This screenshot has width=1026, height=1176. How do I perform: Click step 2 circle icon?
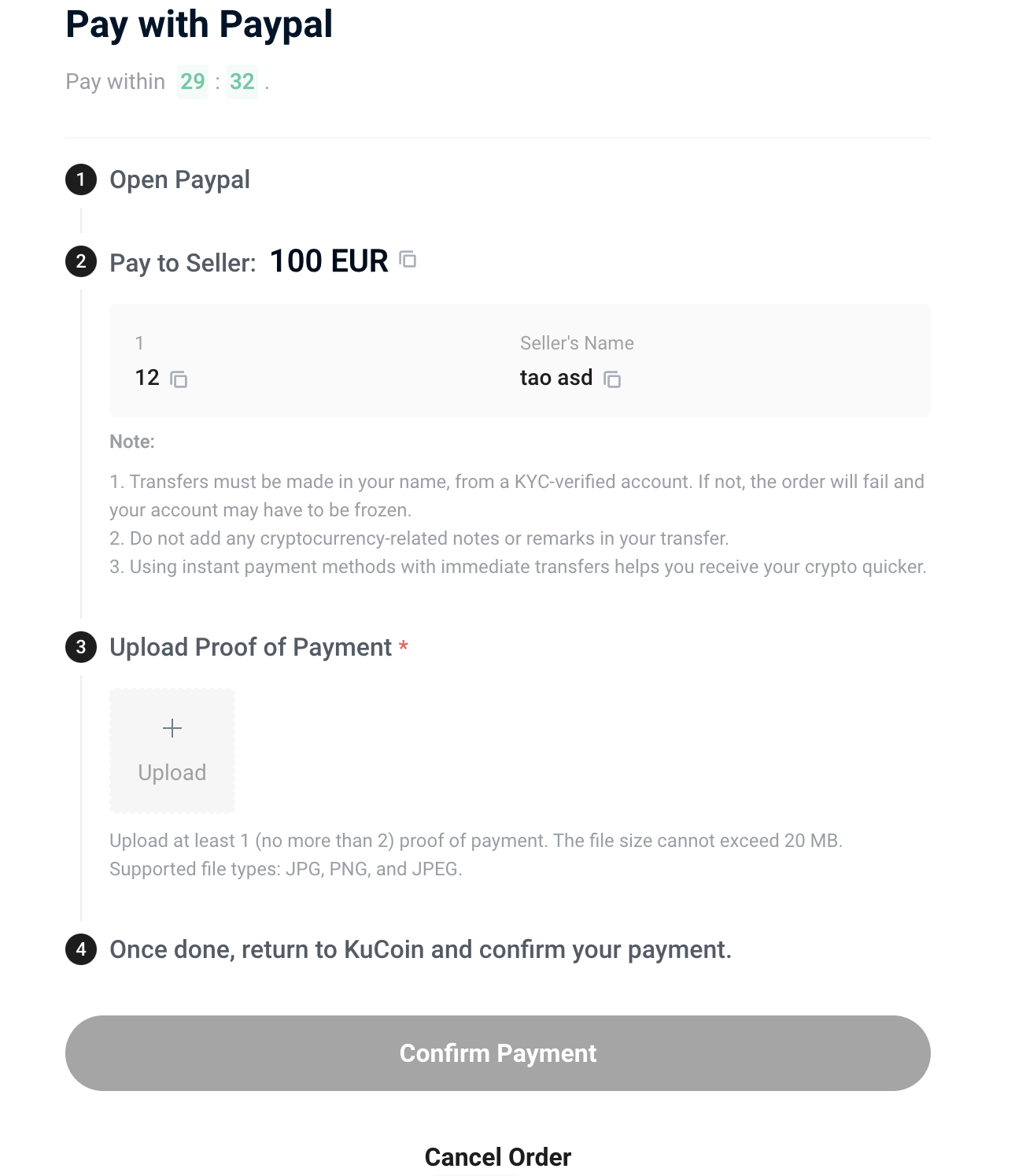click(81, 261)
